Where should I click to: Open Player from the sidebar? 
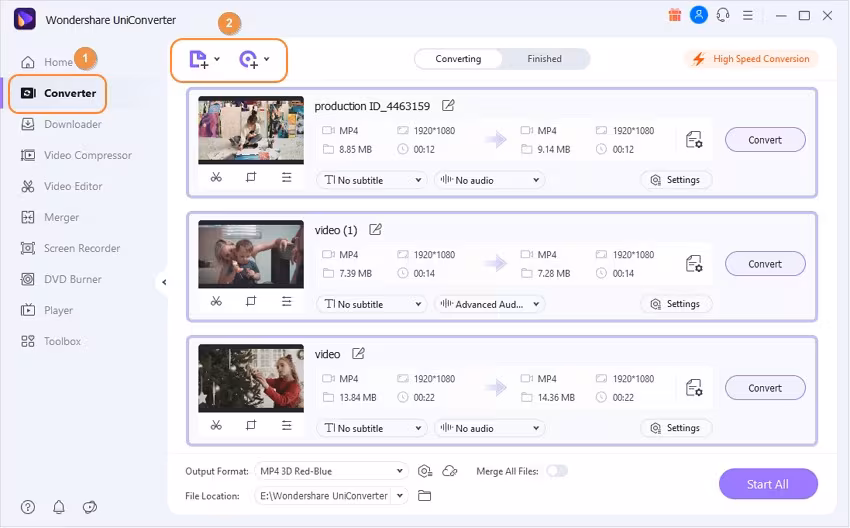(46, 310)
